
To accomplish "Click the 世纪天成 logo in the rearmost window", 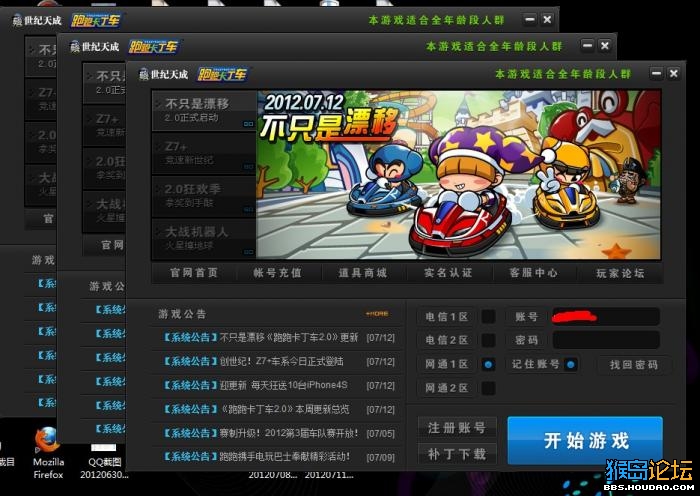I will pos(37,20).
